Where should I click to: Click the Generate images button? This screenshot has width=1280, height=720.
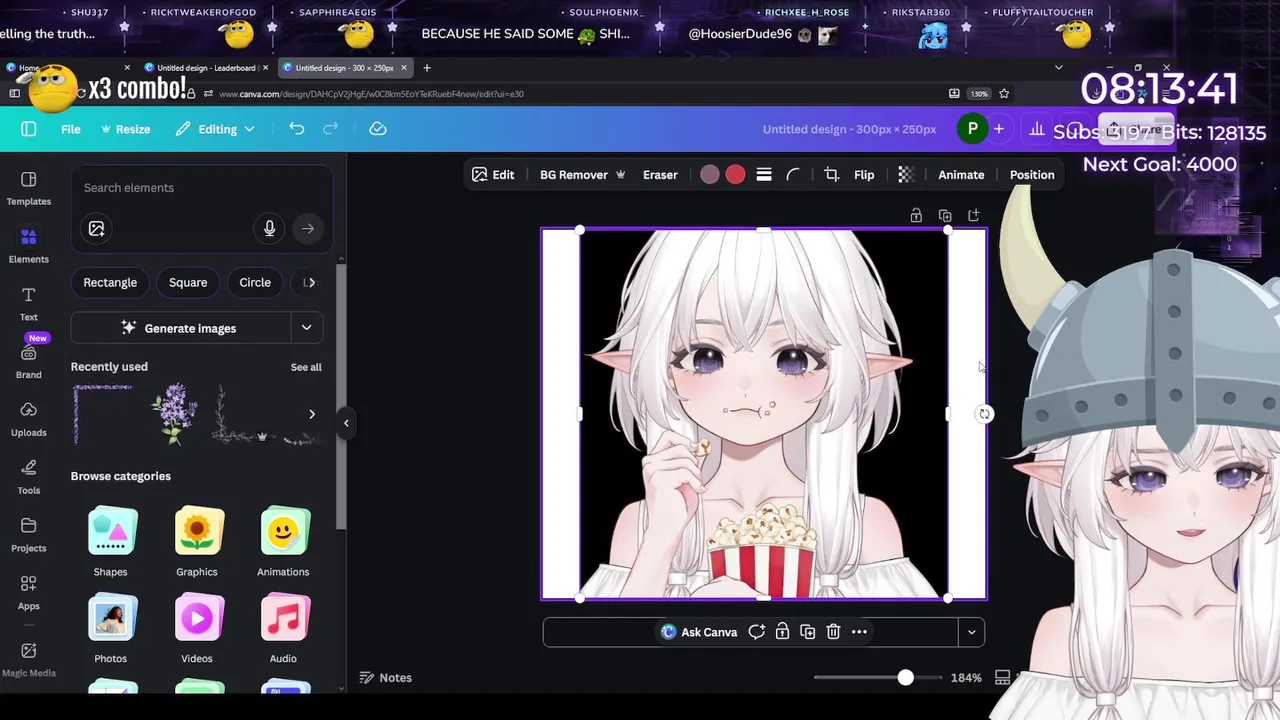click(179, 328)
